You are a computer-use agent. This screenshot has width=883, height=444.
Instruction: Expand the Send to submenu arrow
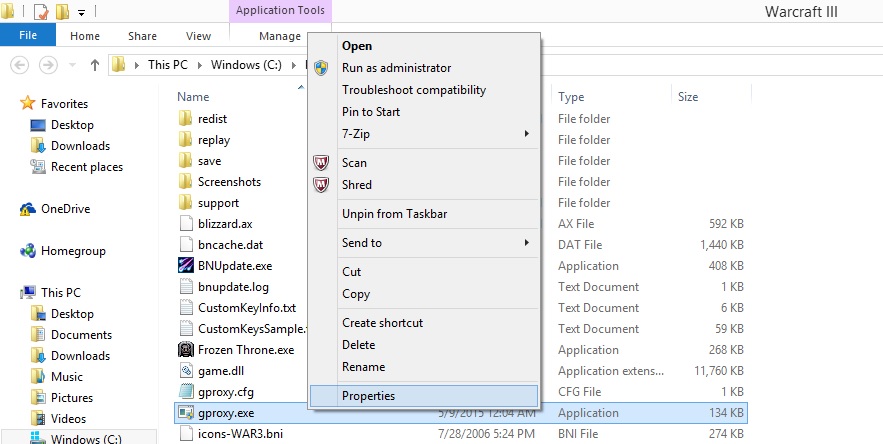[x=527, y=242]
